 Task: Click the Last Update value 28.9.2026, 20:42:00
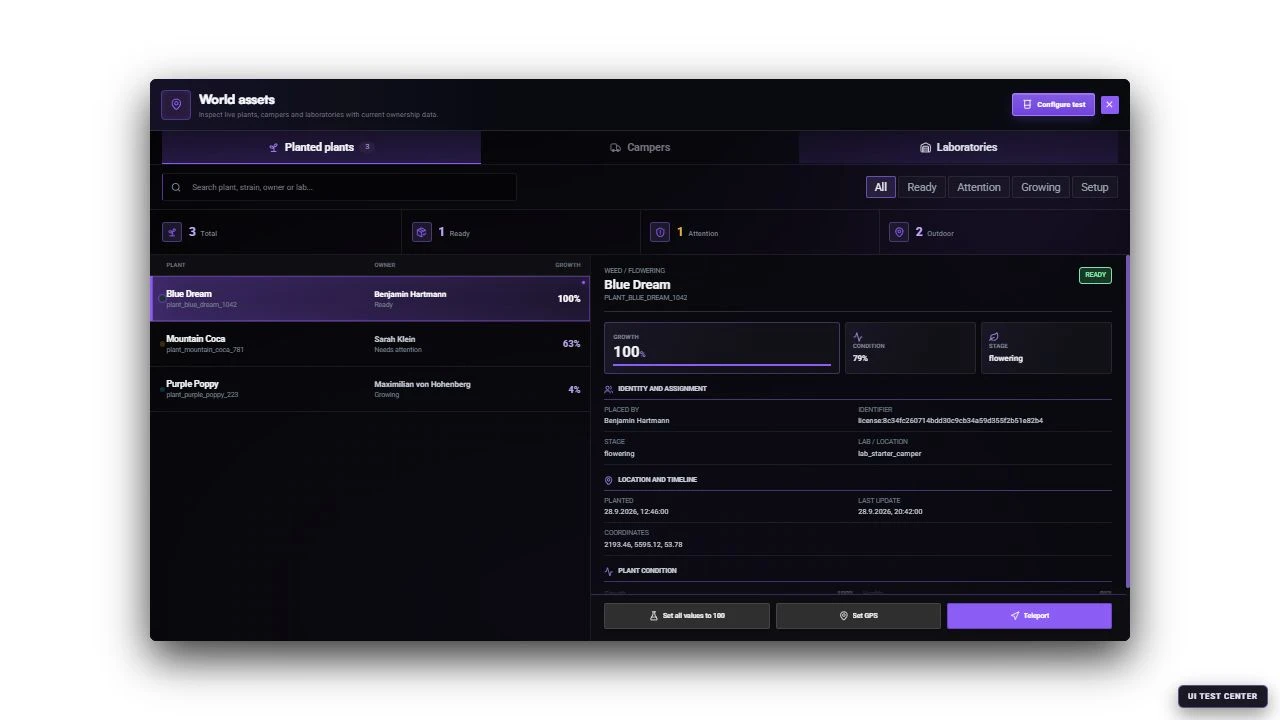[x=890, y=512]
